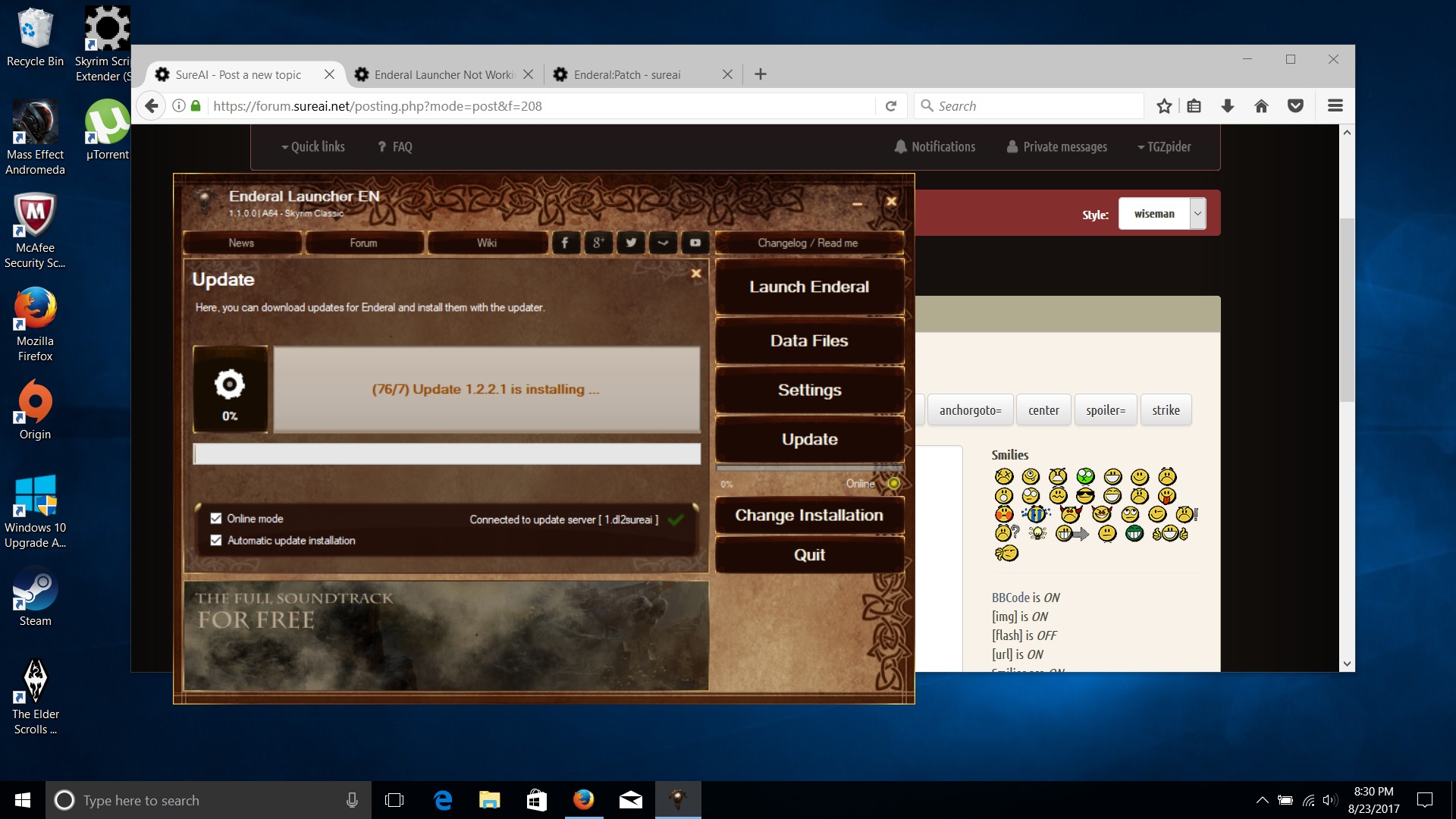Open the Changelog / Read me page
Viewport: 1456px width, 819px height.
(808, 243)
